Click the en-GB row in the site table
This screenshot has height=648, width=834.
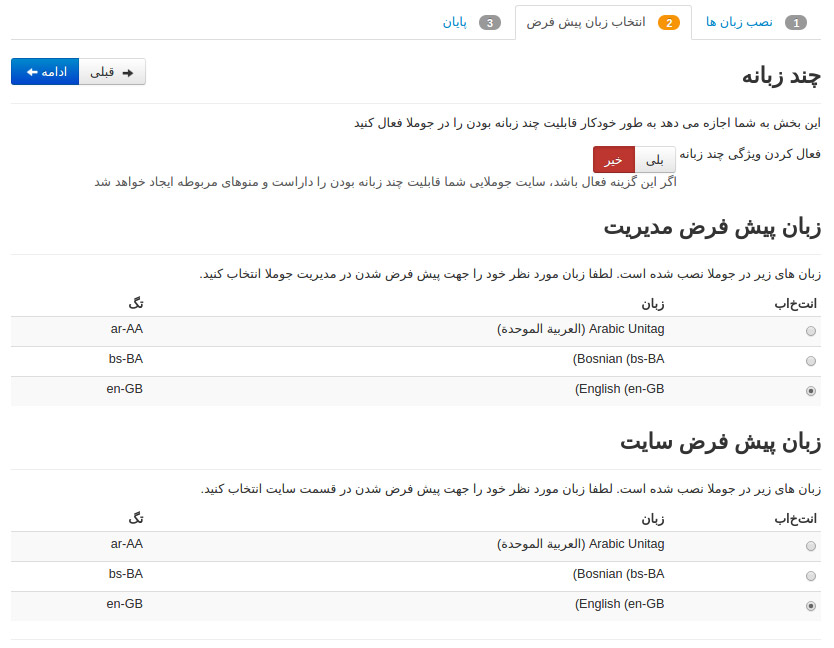[x=400, y=605]
